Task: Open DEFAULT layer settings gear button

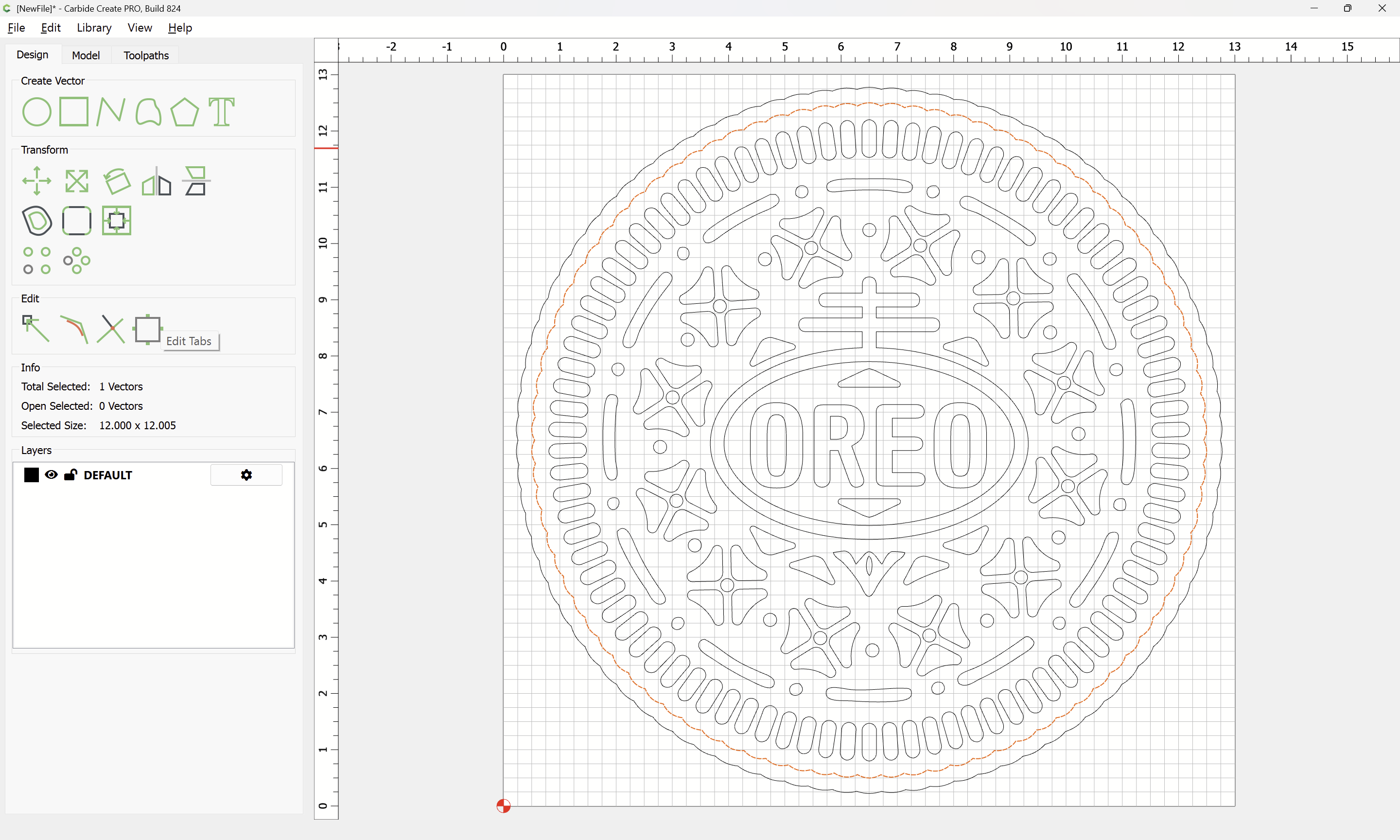Action: click(x=246, y=475)
